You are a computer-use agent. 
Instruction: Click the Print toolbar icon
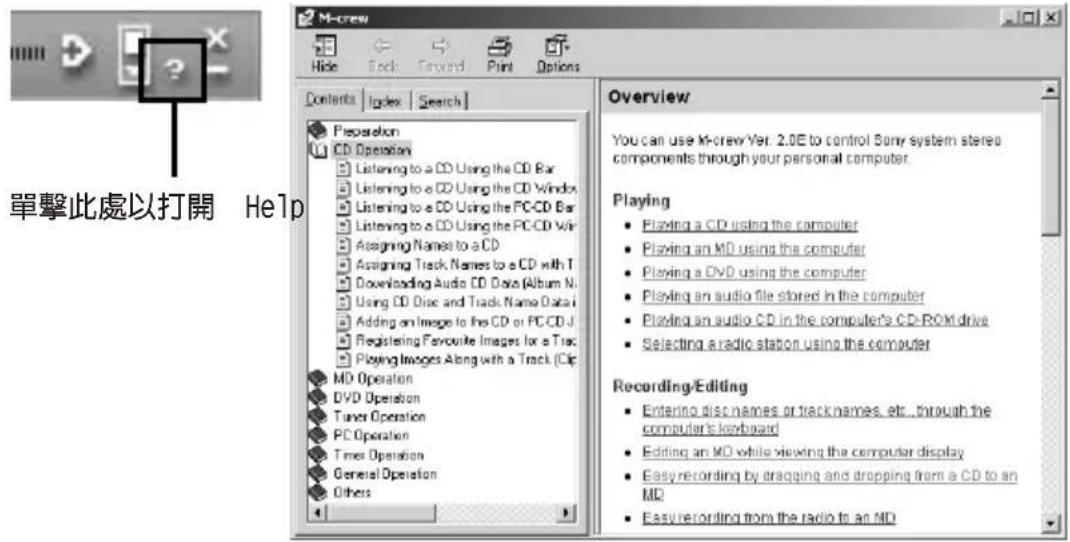[x=500, y=54]
